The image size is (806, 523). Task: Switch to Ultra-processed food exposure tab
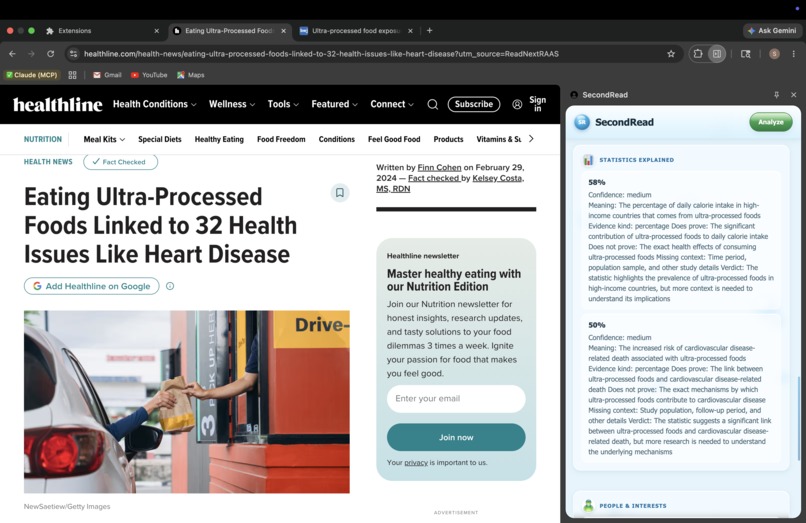tap(356, 31)
